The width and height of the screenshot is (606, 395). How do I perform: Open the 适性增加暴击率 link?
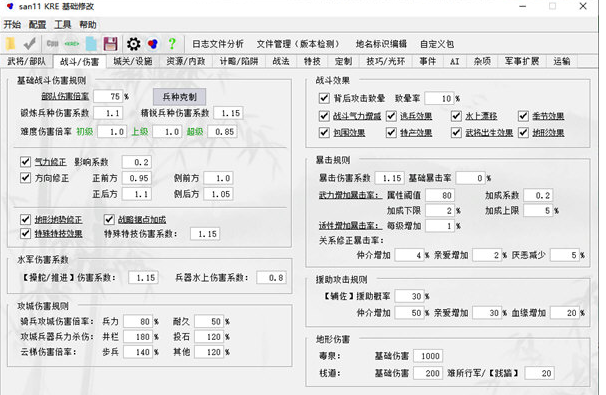350,226
